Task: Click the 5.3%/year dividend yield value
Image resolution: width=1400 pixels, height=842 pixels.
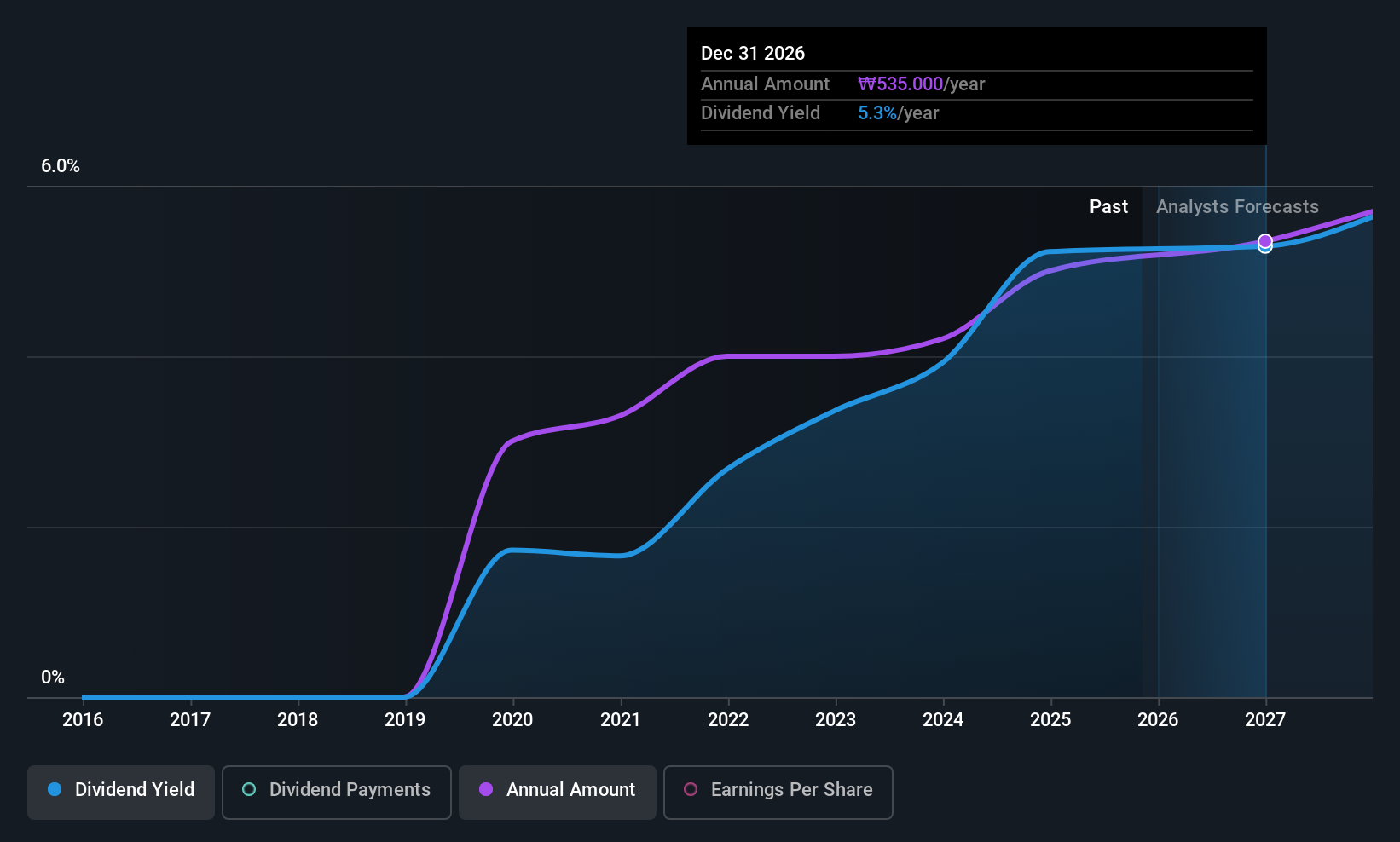Action: pos(898,113)
